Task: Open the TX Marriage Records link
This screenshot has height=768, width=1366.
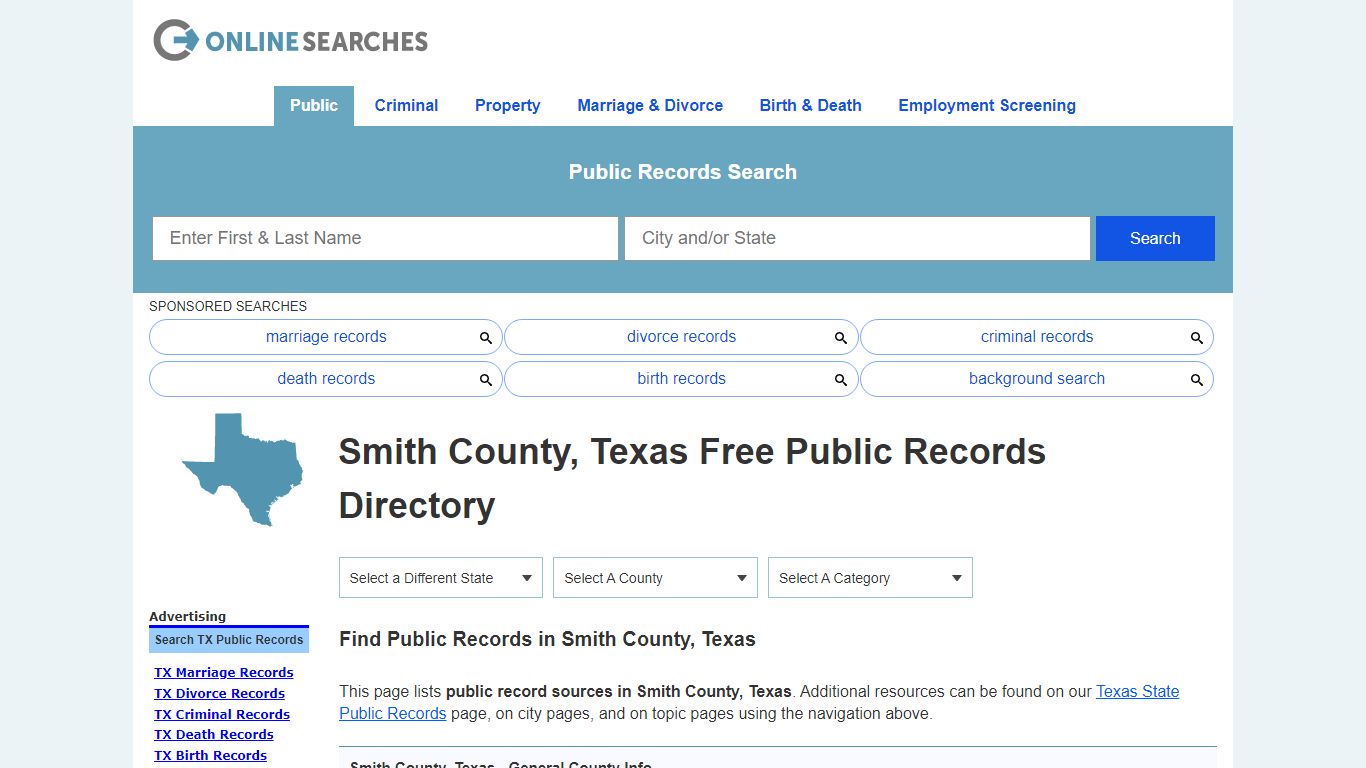Action: [224, 673]
